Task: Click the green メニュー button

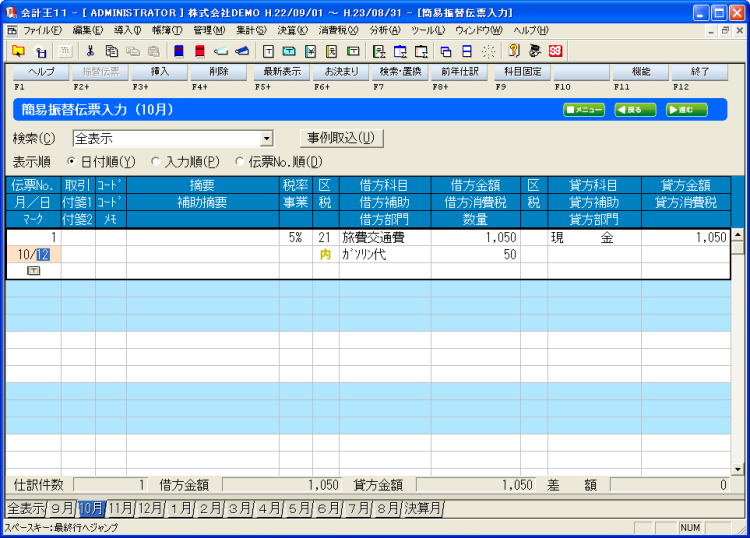Action: (584, 110)
